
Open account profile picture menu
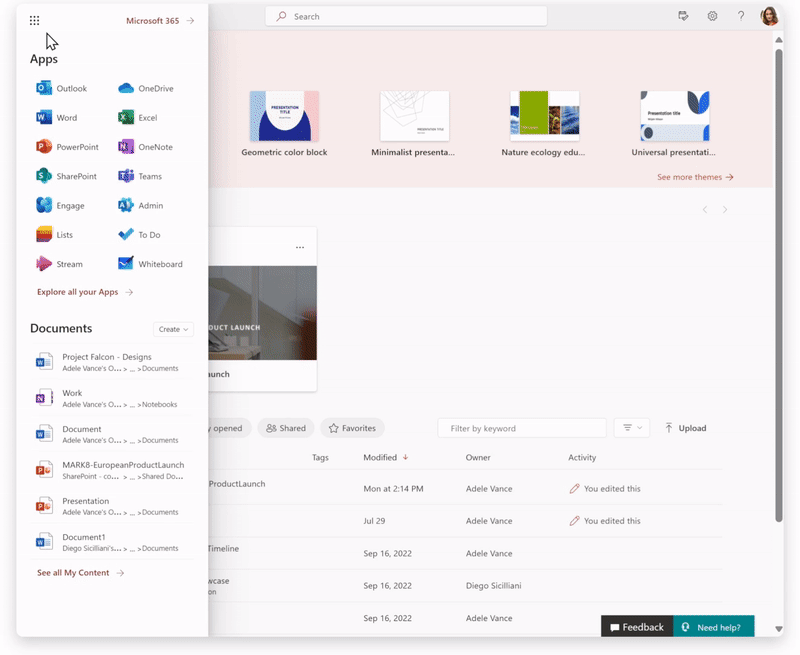coord(769,16)
